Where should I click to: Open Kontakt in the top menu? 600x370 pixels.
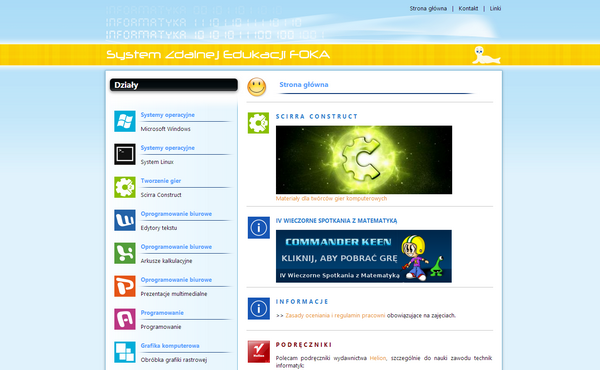click(x=468, y=8)
